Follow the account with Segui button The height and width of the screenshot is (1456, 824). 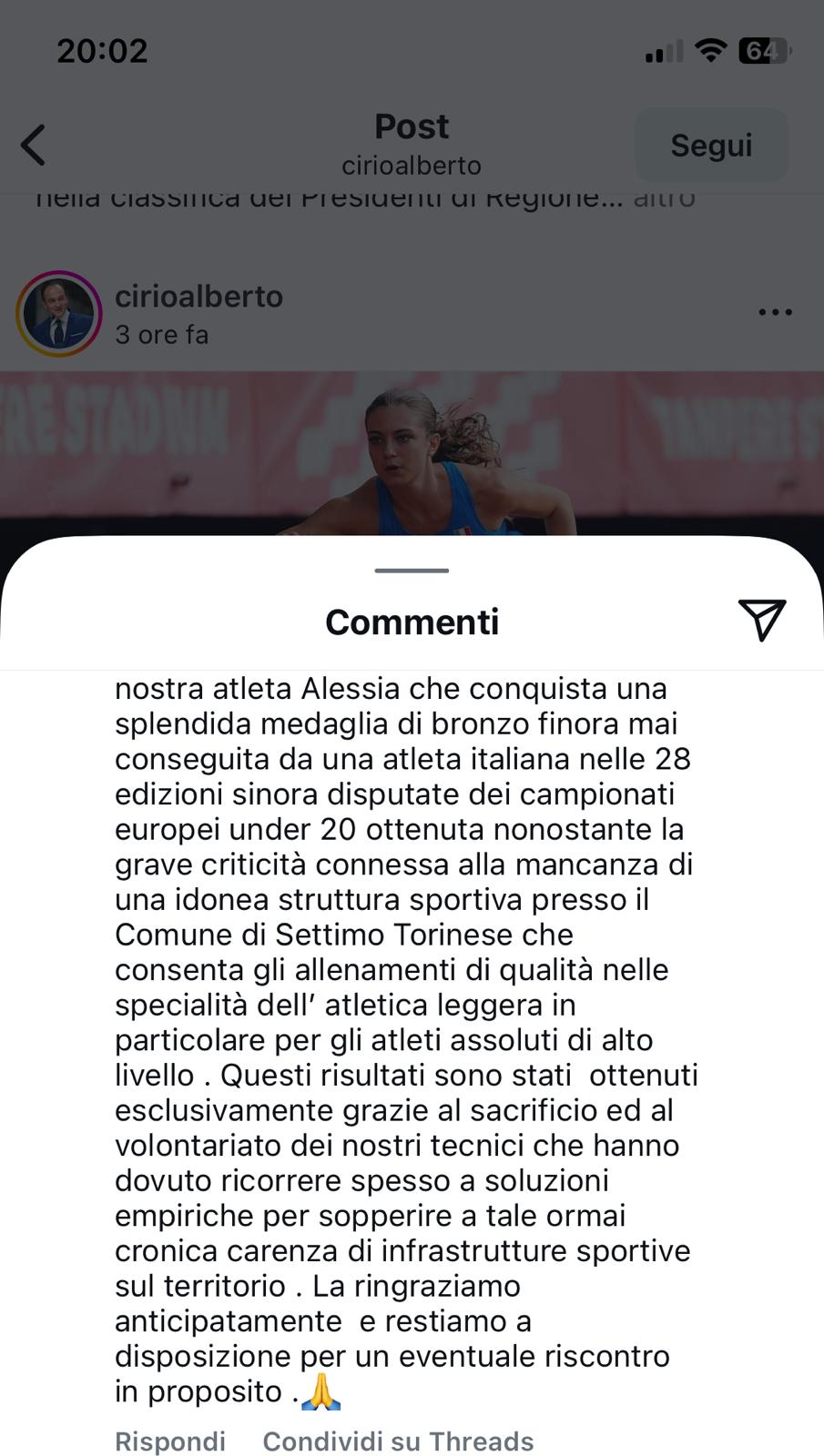711,146
